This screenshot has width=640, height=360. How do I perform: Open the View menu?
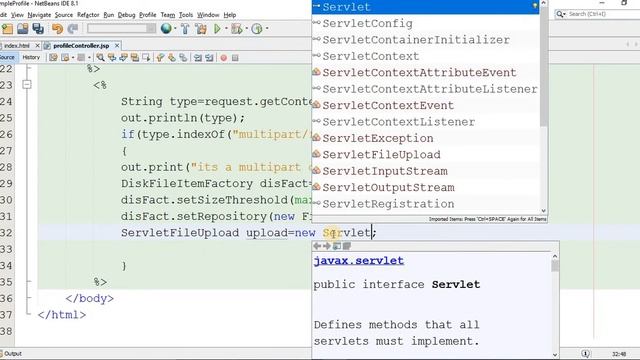pos(17,15)
